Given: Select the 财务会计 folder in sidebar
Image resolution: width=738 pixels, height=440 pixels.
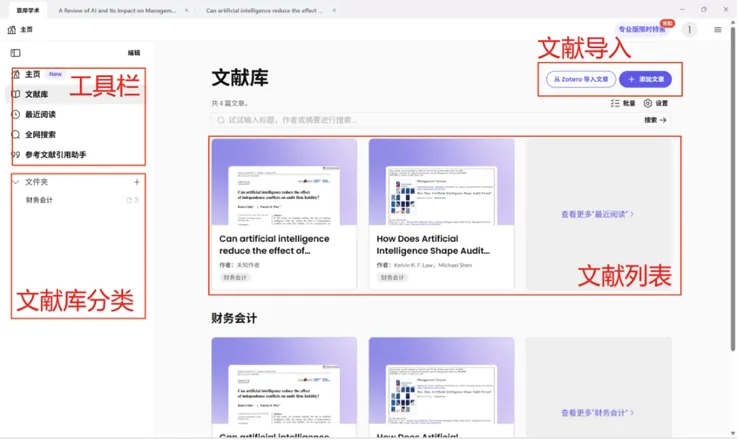Looking at the screenshot, I should (40, 200).
